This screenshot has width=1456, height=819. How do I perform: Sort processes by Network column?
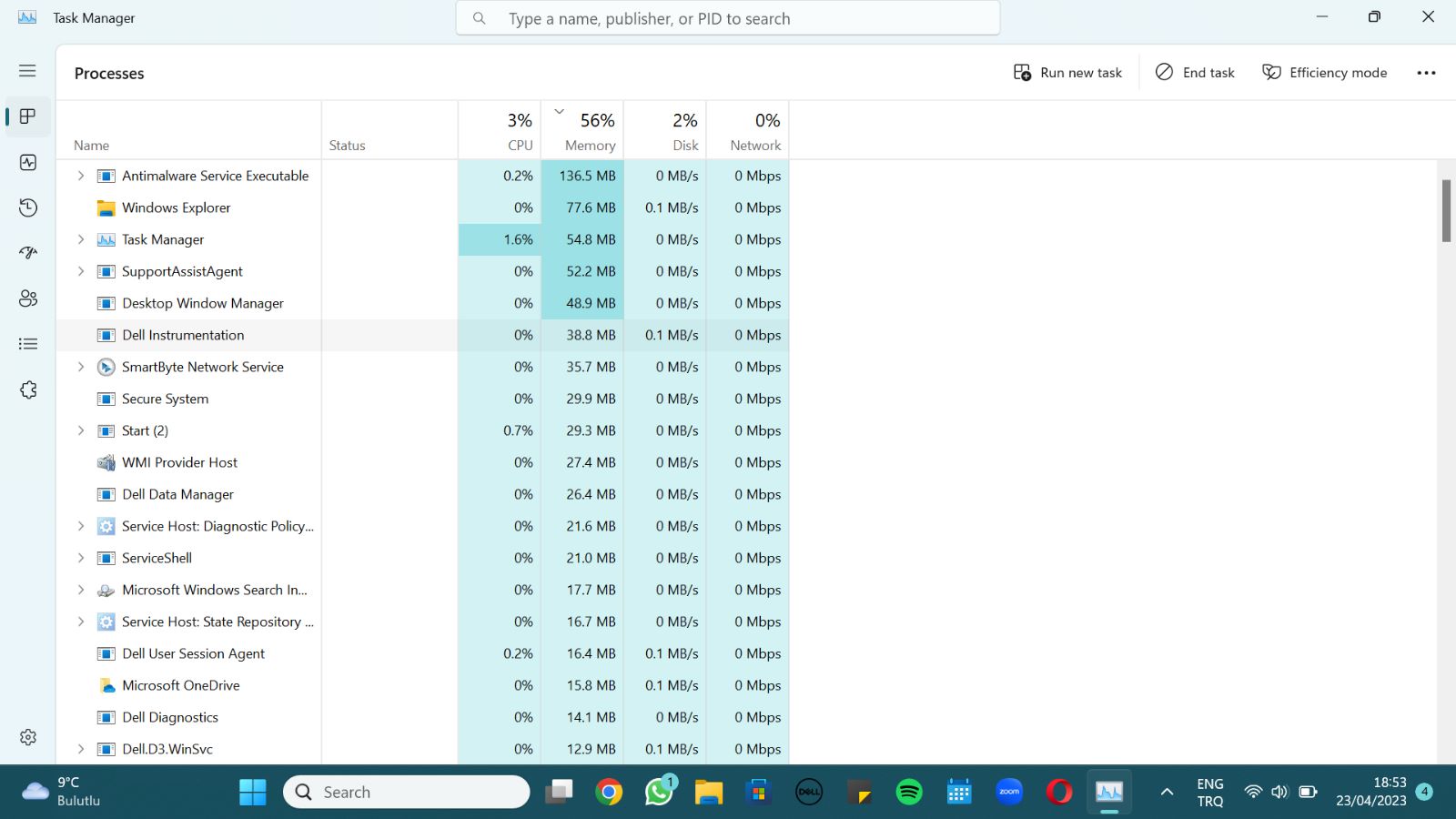coord(748,130)
